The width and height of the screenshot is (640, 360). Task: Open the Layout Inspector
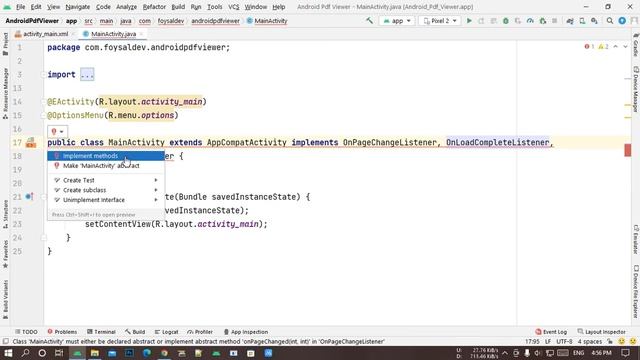602,332
